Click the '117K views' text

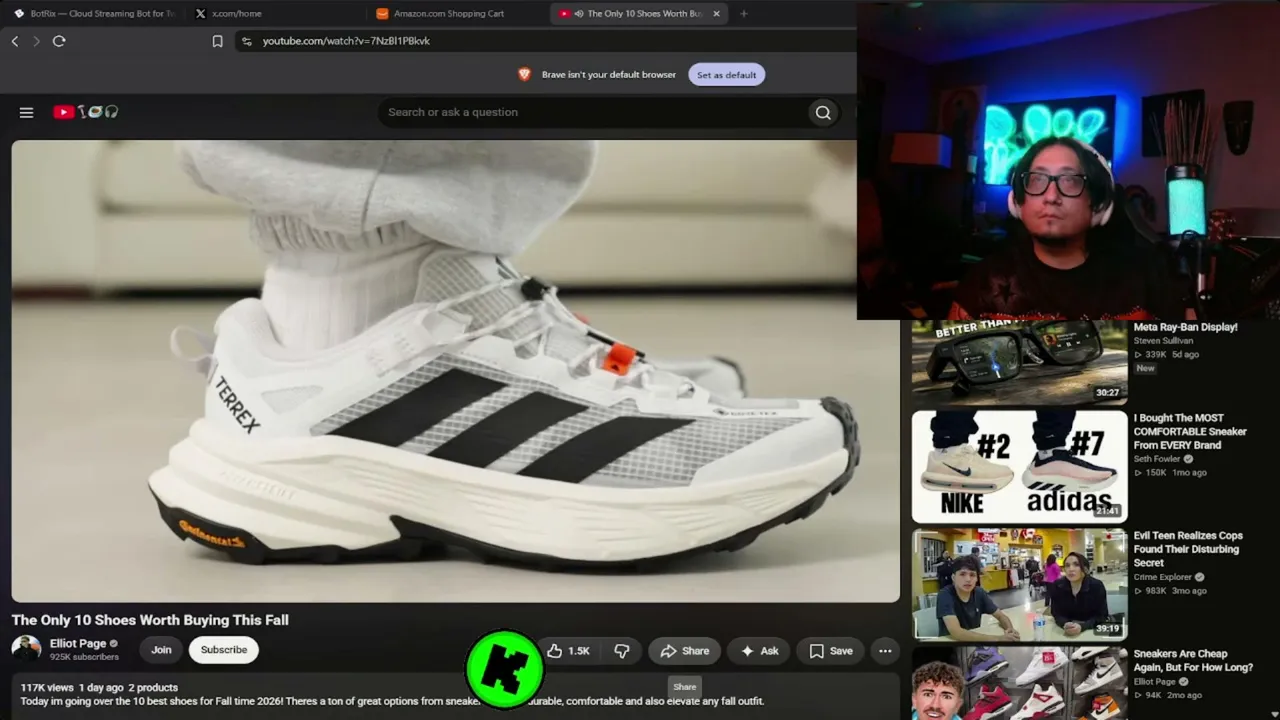pos(47,688)
